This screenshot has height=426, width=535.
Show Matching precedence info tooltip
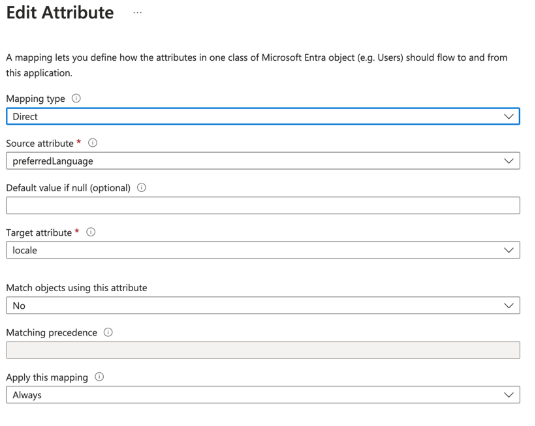[x=108, y=332]
